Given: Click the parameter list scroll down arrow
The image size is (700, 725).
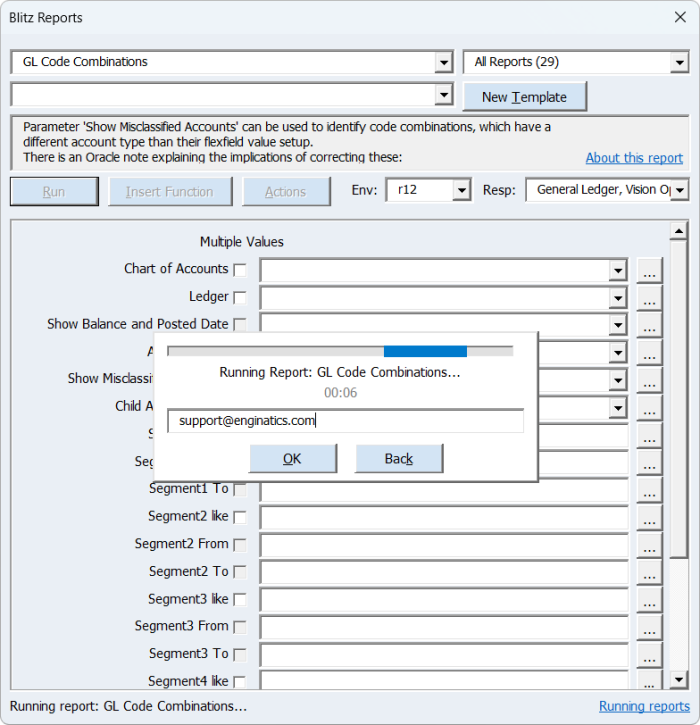Looking at the screenshot, I should [x=678, y=679].
